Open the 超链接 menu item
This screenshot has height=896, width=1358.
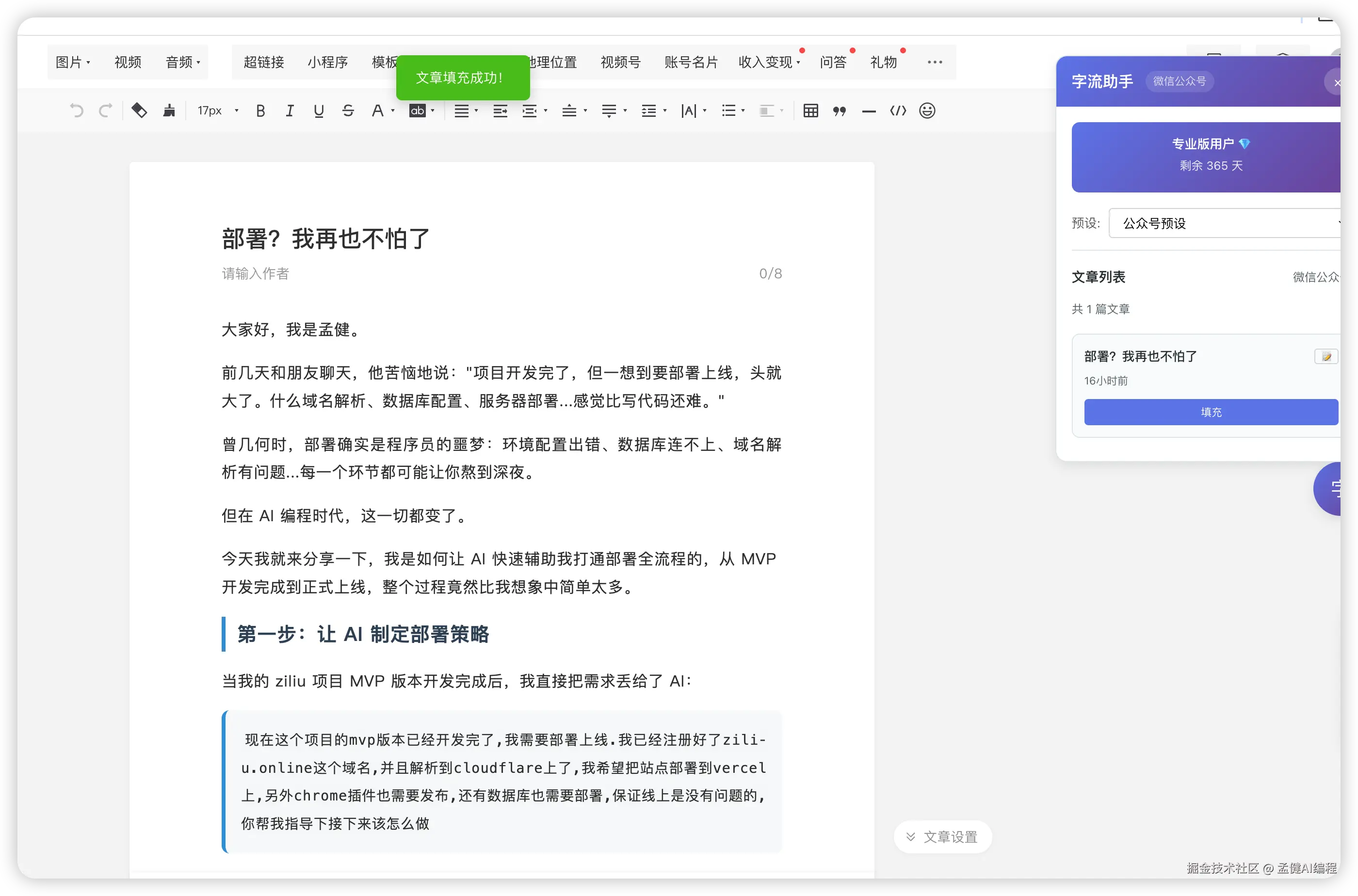264,62
